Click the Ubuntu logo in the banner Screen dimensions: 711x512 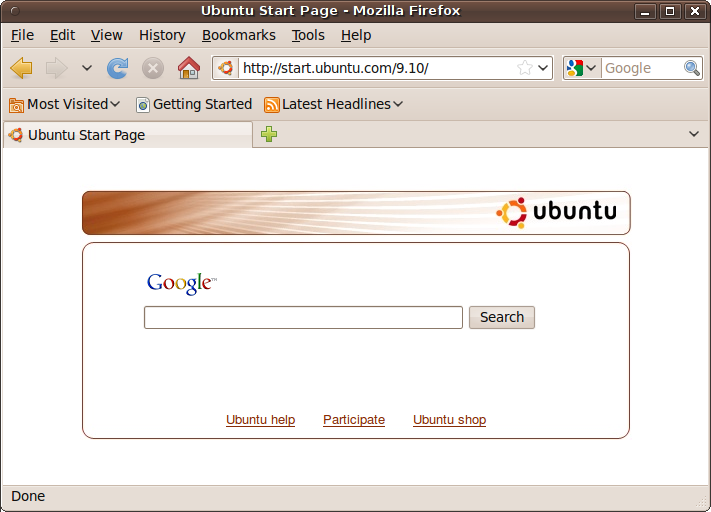click(556, 212)
